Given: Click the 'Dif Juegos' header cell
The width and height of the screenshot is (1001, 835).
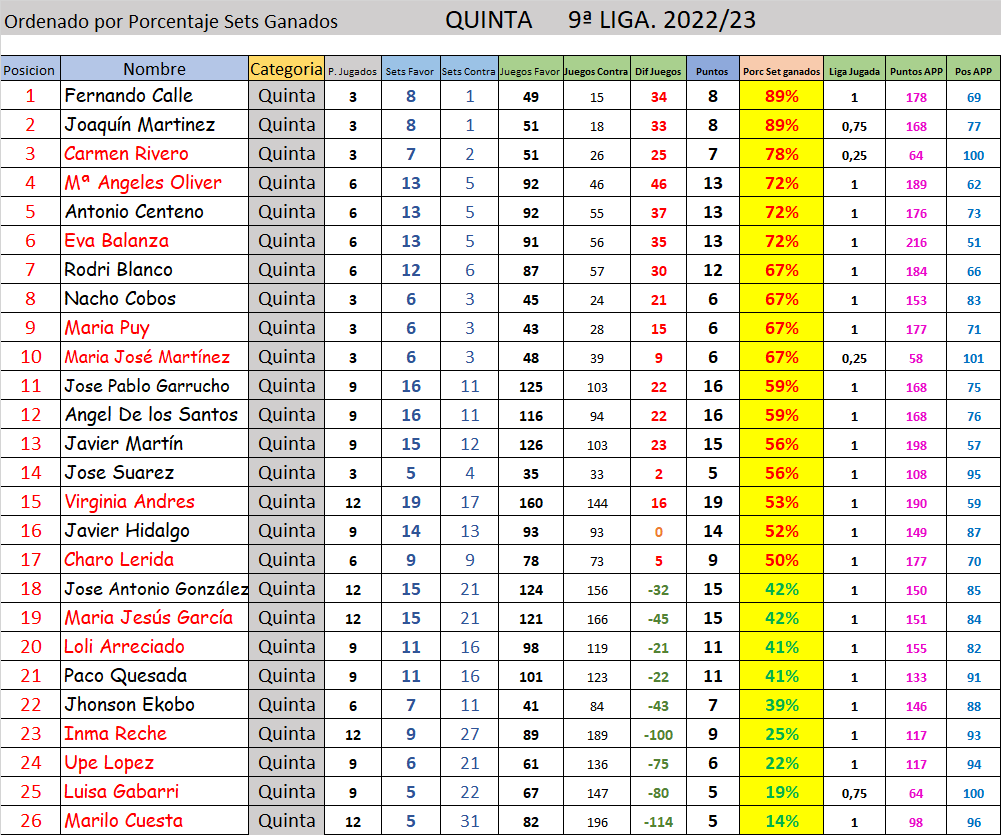Looking at the screenshot, I should 658,69.
